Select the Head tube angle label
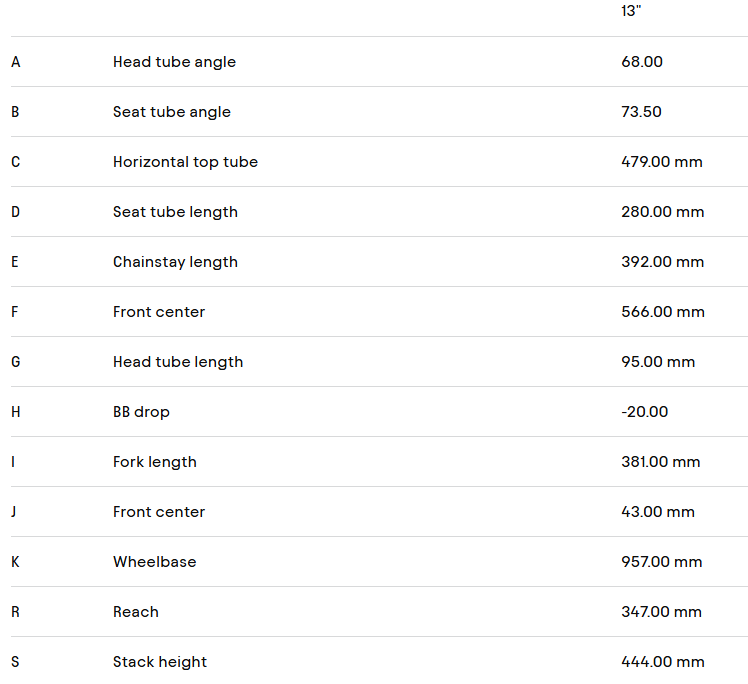Viewport: 748px width, 684px height. tap(174, 62)
